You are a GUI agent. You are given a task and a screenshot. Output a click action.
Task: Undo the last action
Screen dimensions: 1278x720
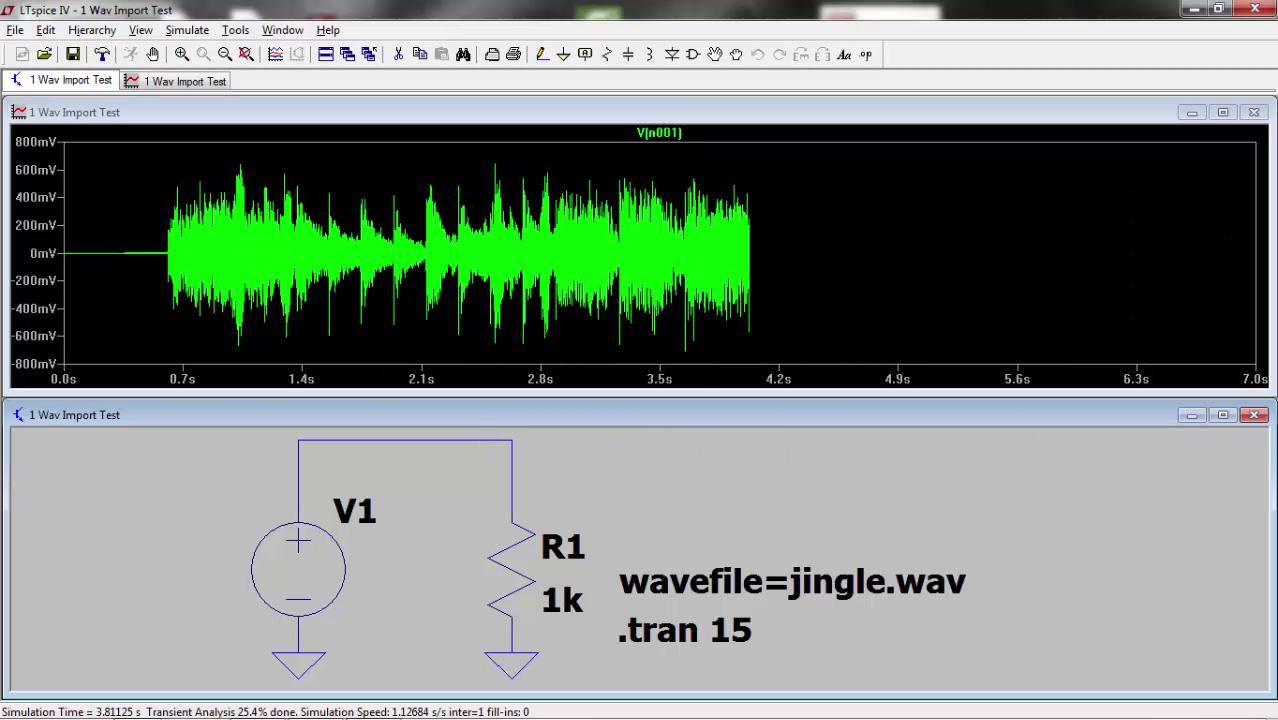pyautogui.click(x=757, y=54)
